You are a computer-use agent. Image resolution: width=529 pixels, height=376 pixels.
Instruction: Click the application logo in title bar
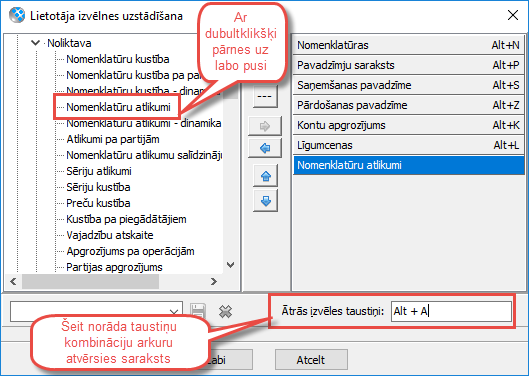pyautogui.click(x=17, y=16)
